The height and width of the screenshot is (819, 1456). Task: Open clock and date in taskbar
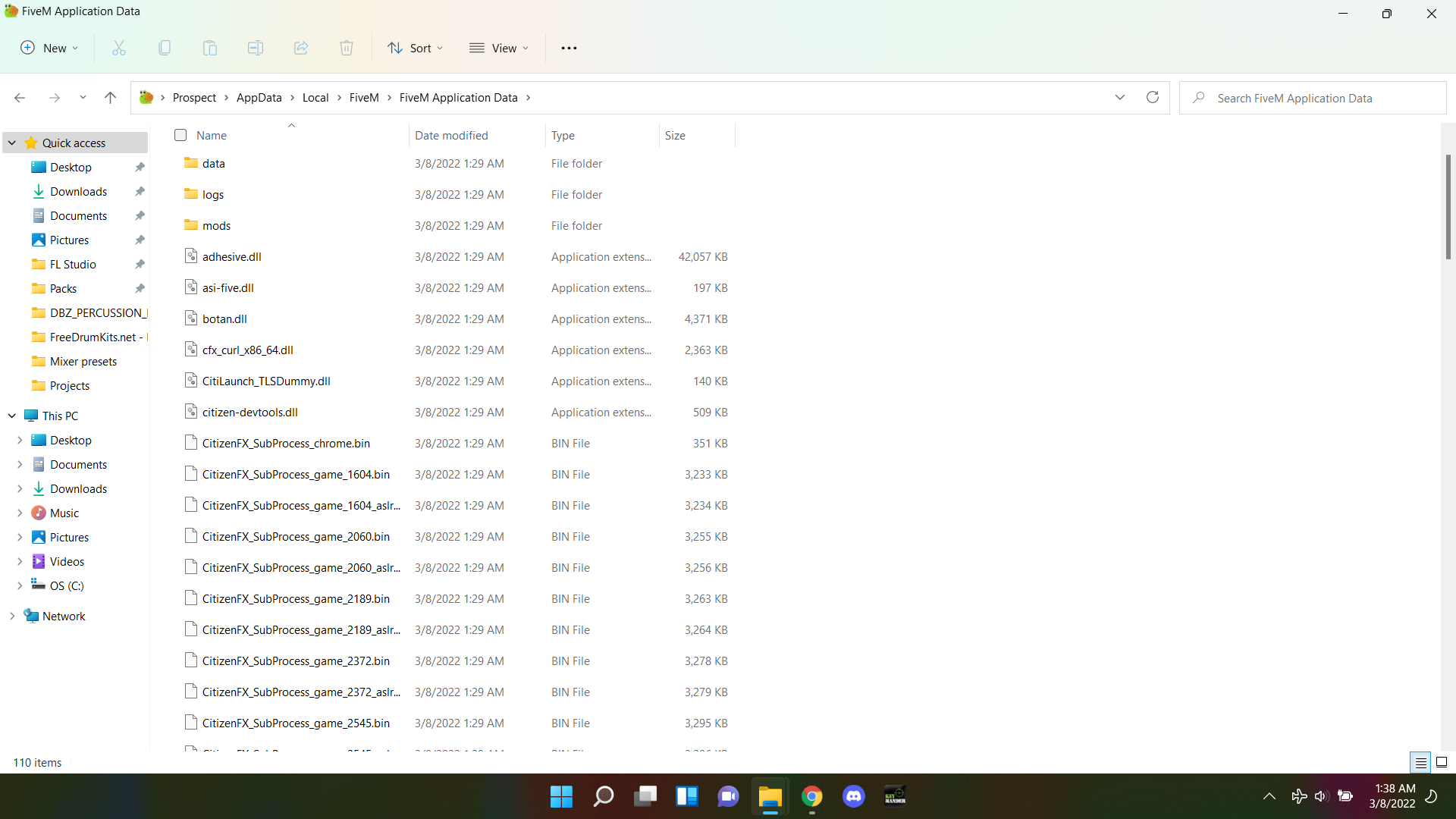1393,796
